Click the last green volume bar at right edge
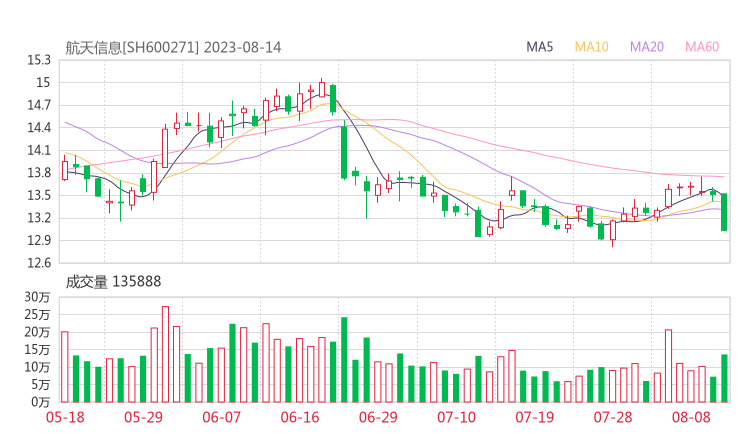This screenshot has height=440, width=740. click(724, 379)
